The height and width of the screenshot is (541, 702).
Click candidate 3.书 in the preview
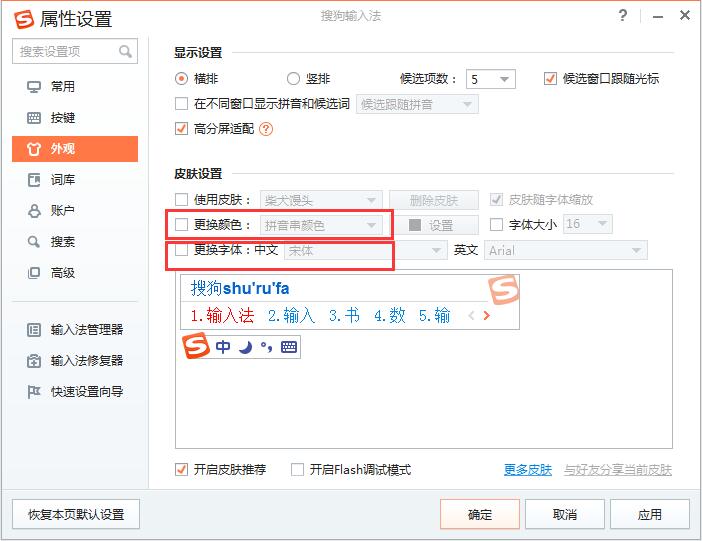tap(344, 316)
